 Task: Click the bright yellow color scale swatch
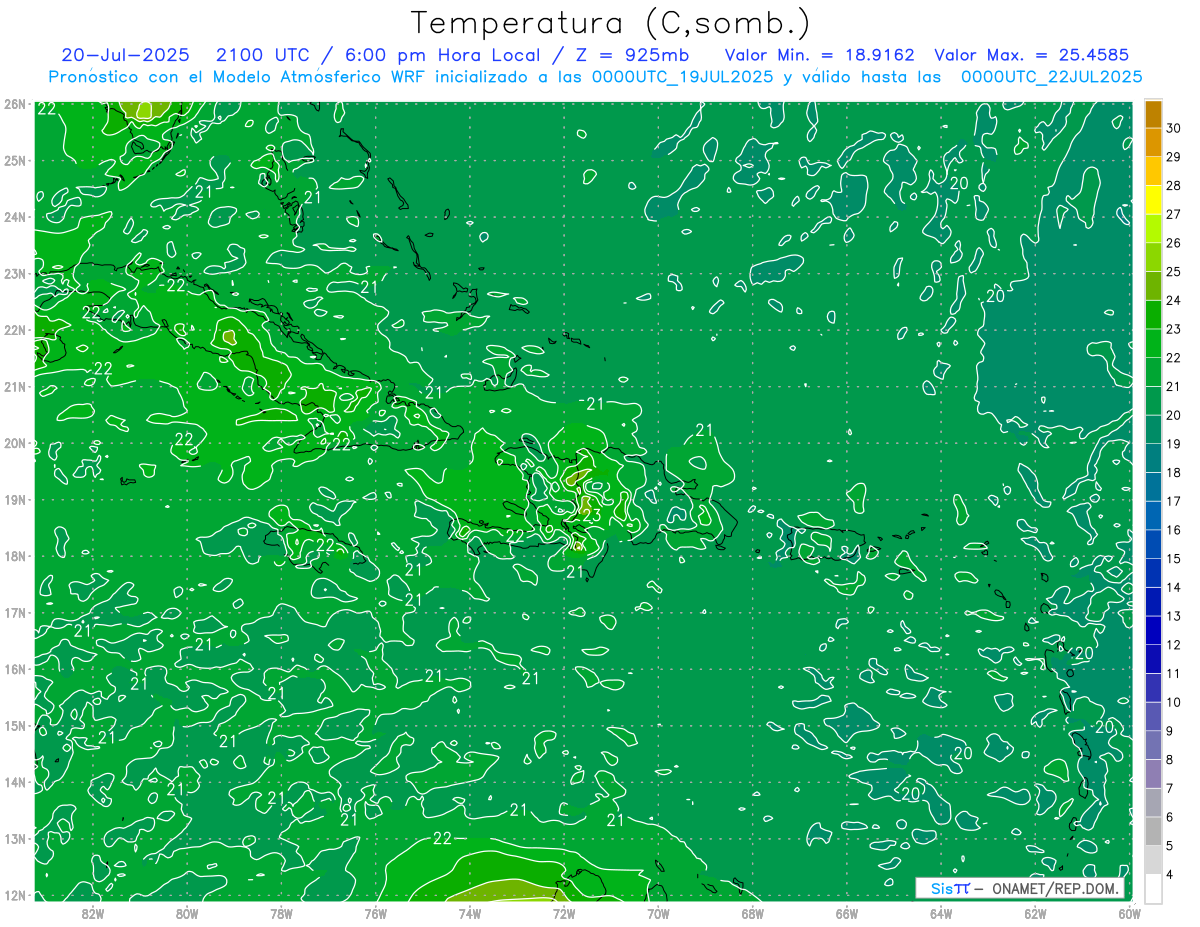(x=1153, y=200)
